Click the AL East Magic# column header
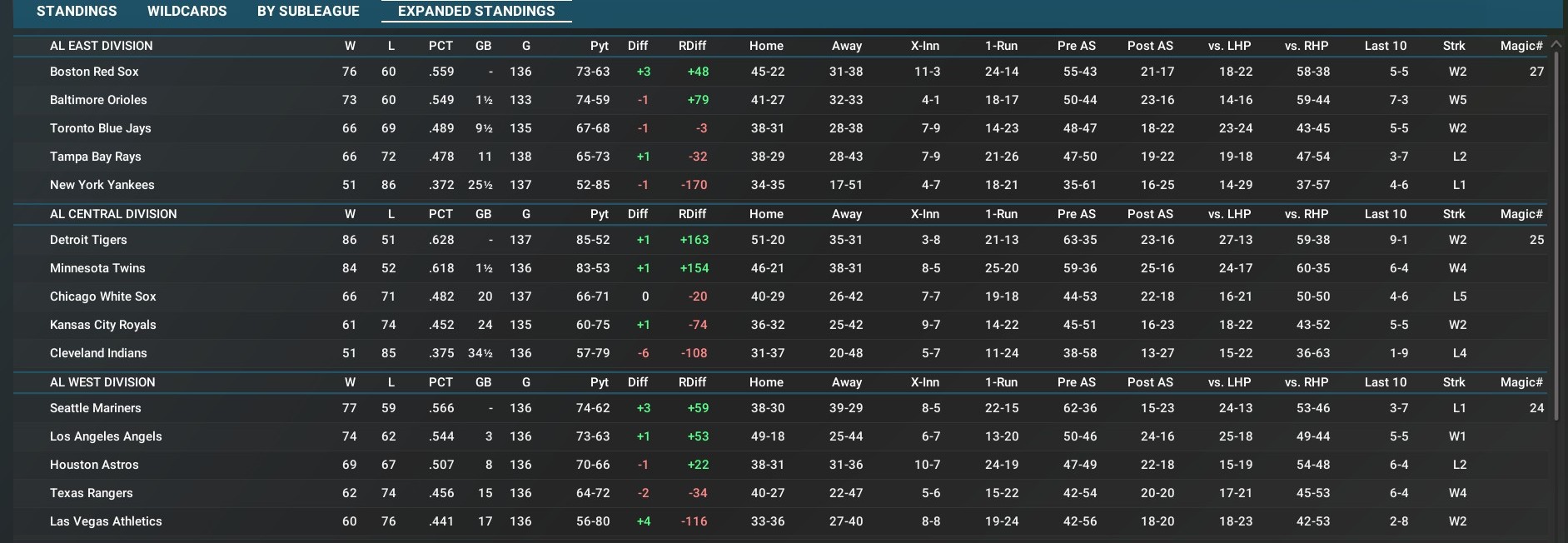This screenshot has height=543, width=1568. 1521,46
